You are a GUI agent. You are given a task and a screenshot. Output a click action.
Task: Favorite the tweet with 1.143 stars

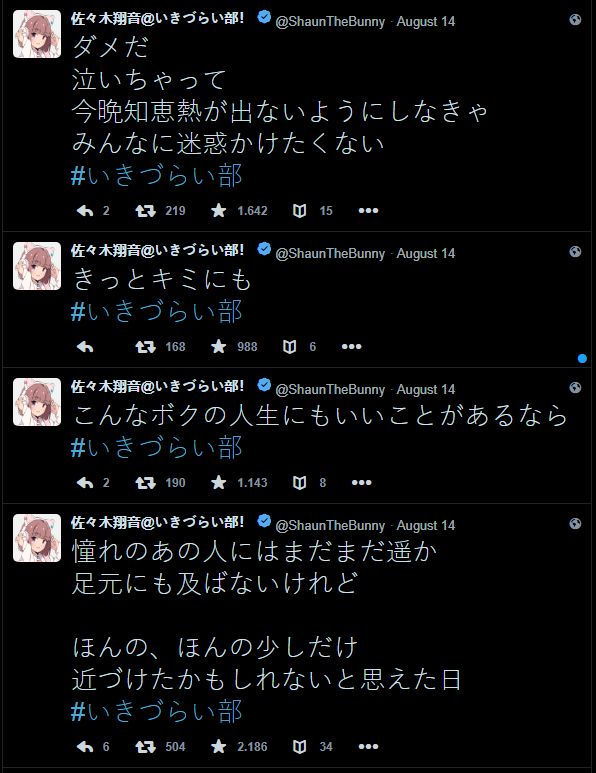click(x=218, y=483)
